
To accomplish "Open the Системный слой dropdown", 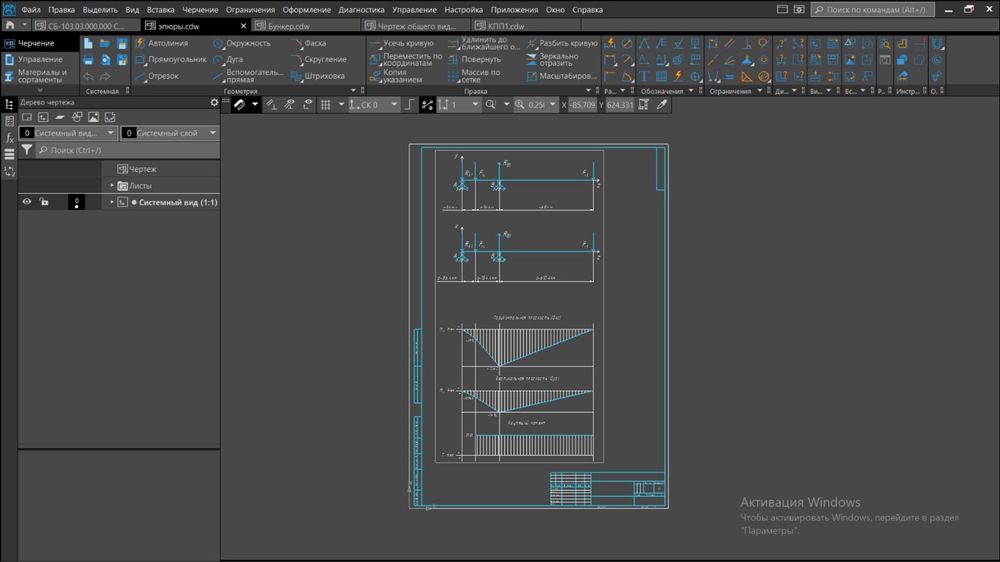I will pos(213,133).
